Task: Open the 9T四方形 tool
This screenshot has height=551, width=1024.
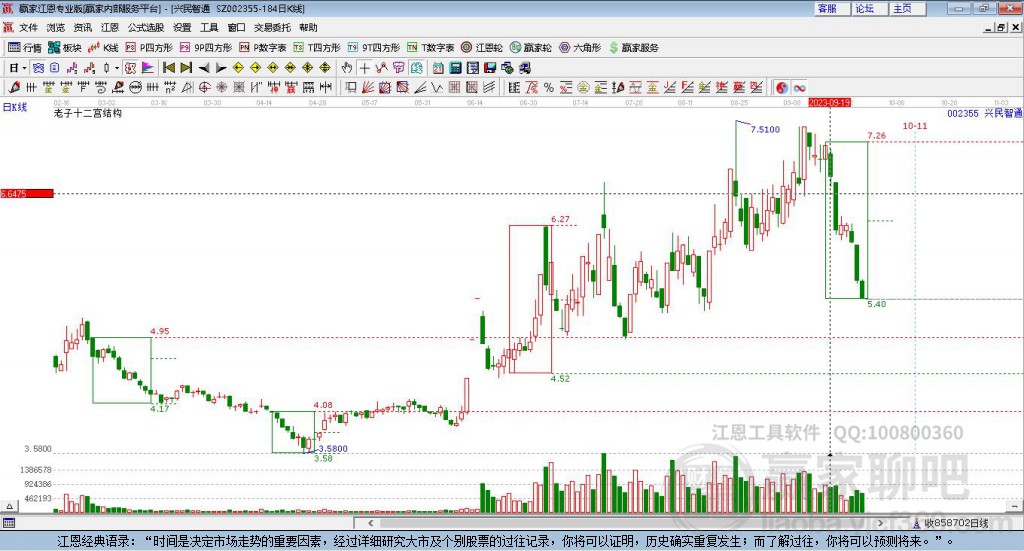Action: pos(374,48)
